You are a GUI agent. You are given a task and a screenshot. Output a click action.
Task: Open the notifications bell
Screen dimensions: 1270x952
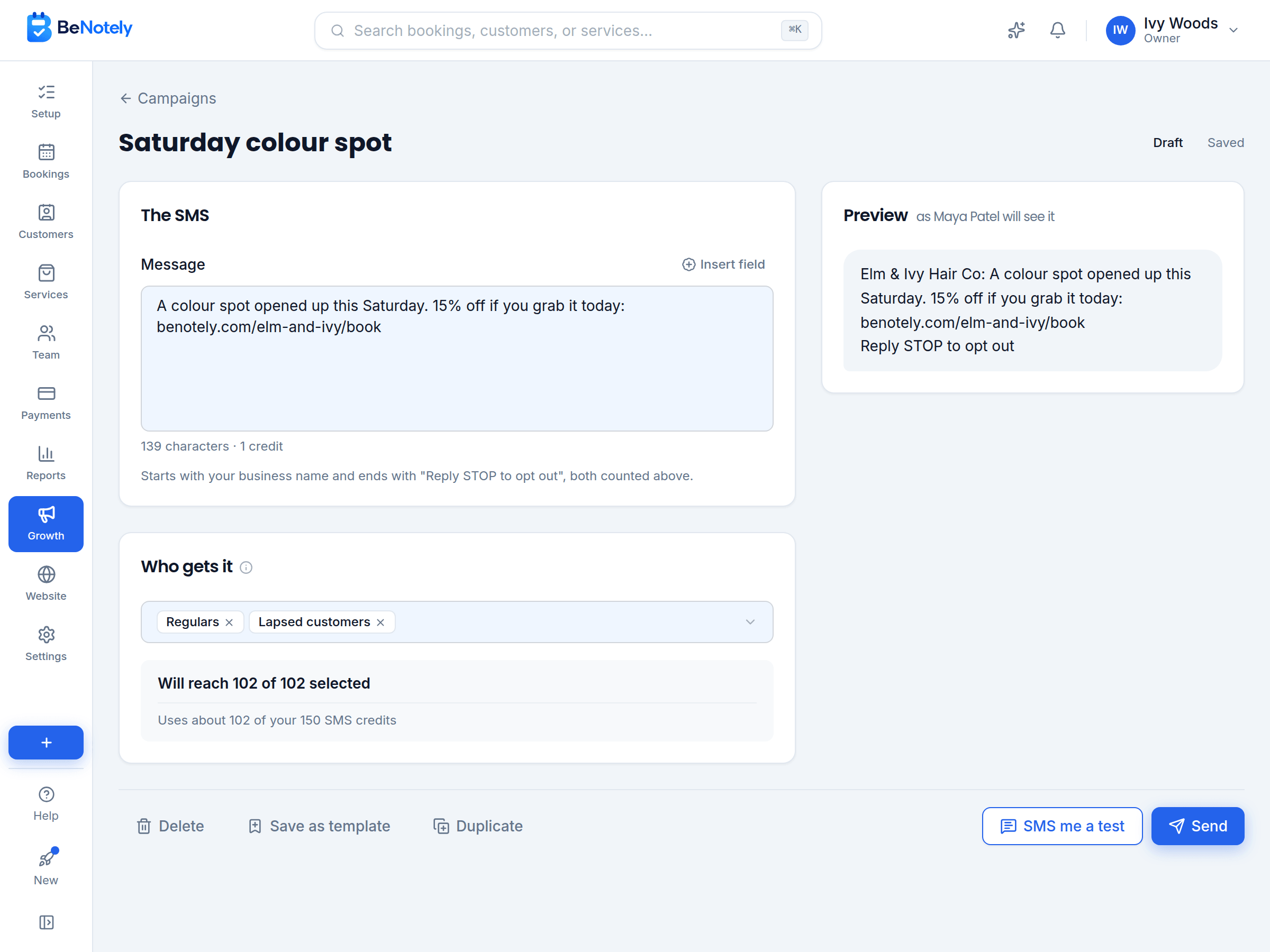point(1058,31)
